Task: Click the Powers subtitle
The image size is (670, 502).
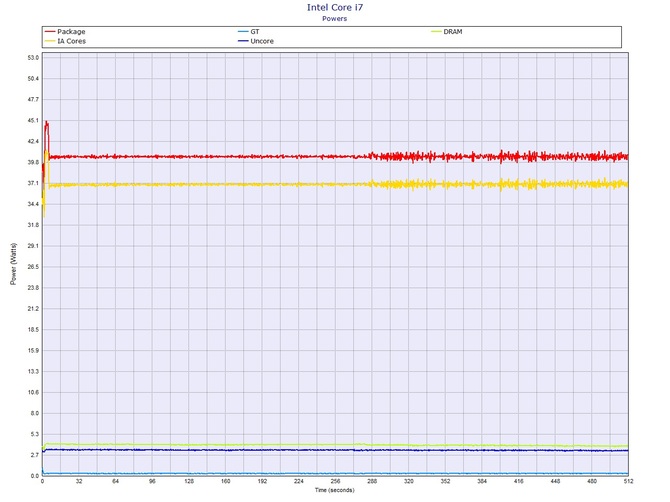Action: [335, 18]
